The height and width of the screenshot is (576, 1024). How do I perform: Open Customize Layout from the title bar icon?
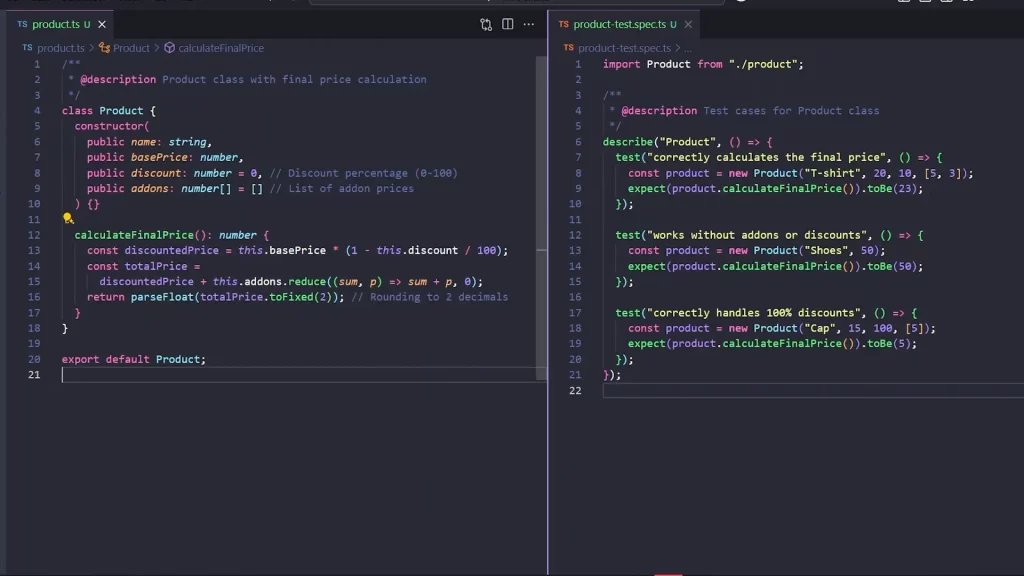pos(970,4)
